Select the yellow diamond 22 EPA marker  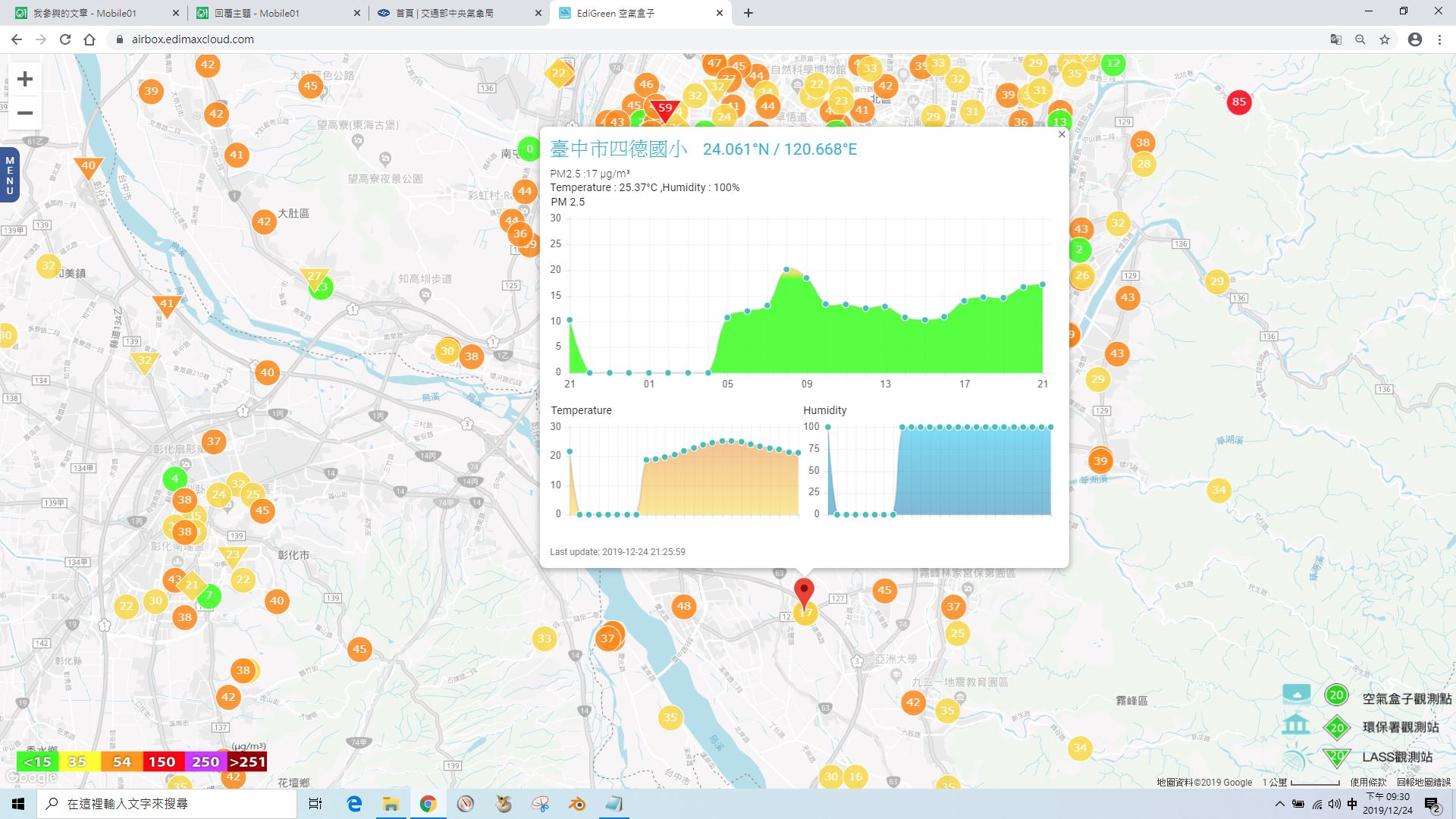559,74
